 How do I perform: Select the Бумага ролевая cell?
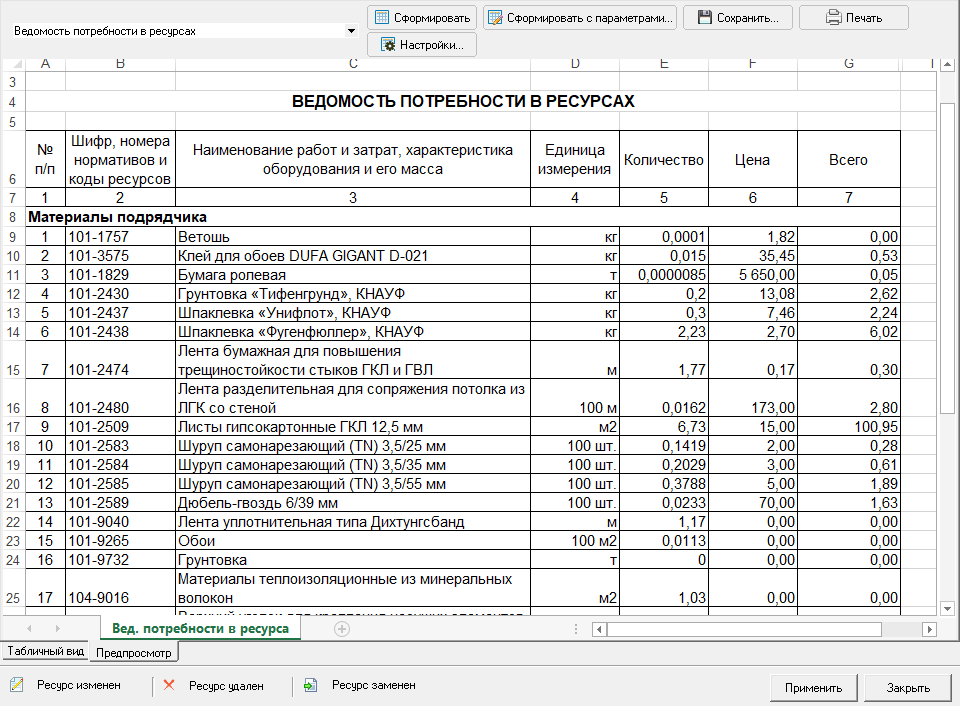[353, 275]
